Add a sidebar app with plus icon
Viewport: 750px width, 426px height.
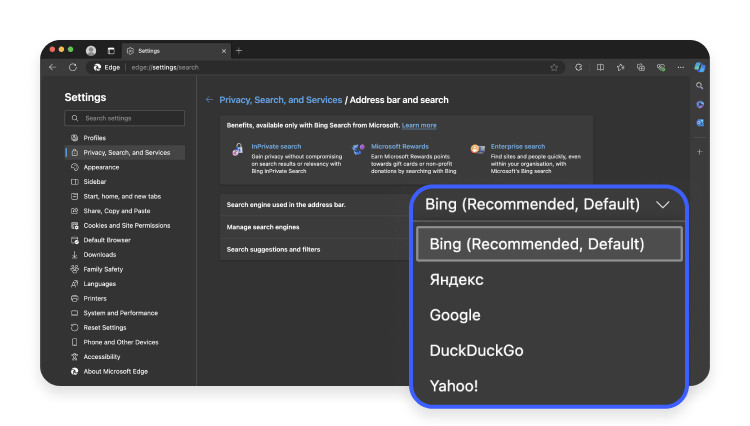point(699,152)
